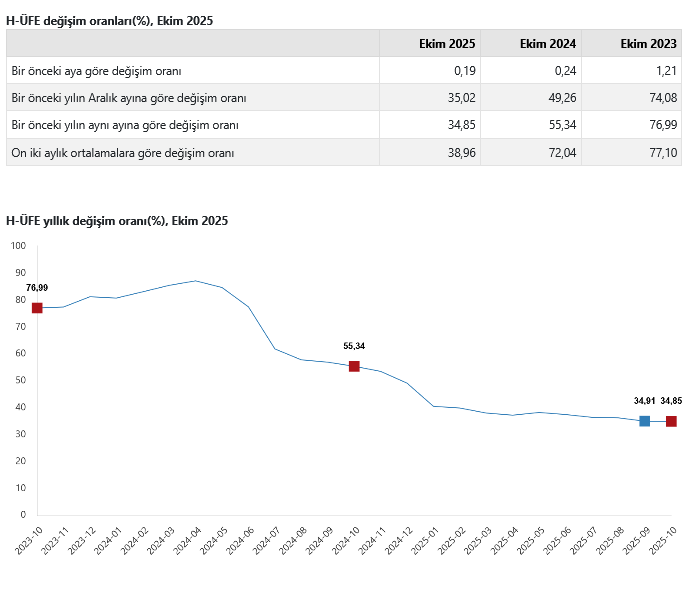Select the Ekim 2023 column header
This screenshot has width=699, height=592.
(x=649, y=43)
